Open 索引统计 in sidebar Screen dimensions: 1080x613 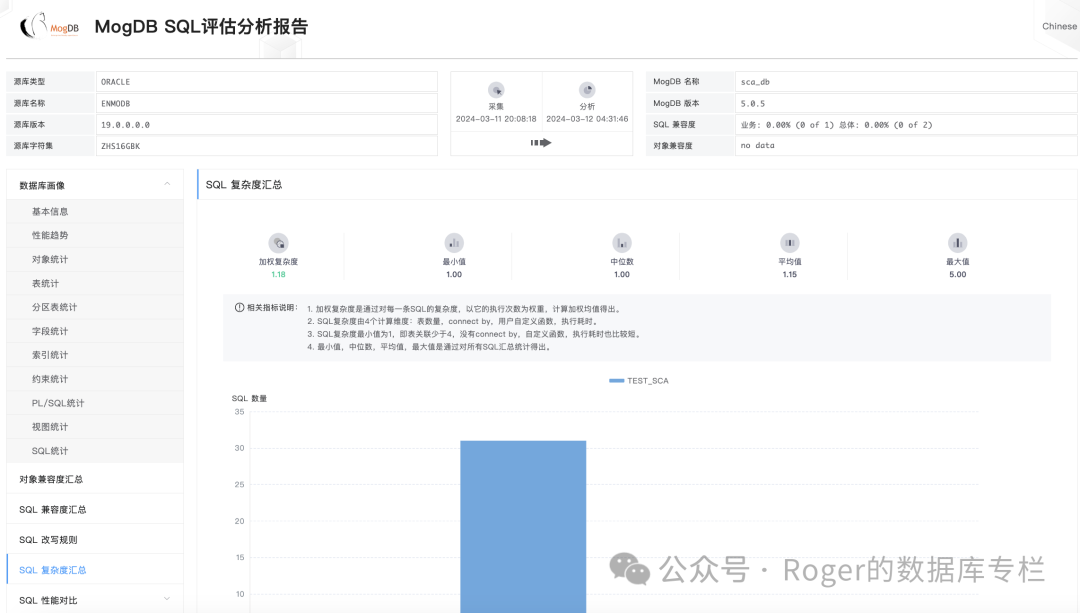(x=95, y=355)
